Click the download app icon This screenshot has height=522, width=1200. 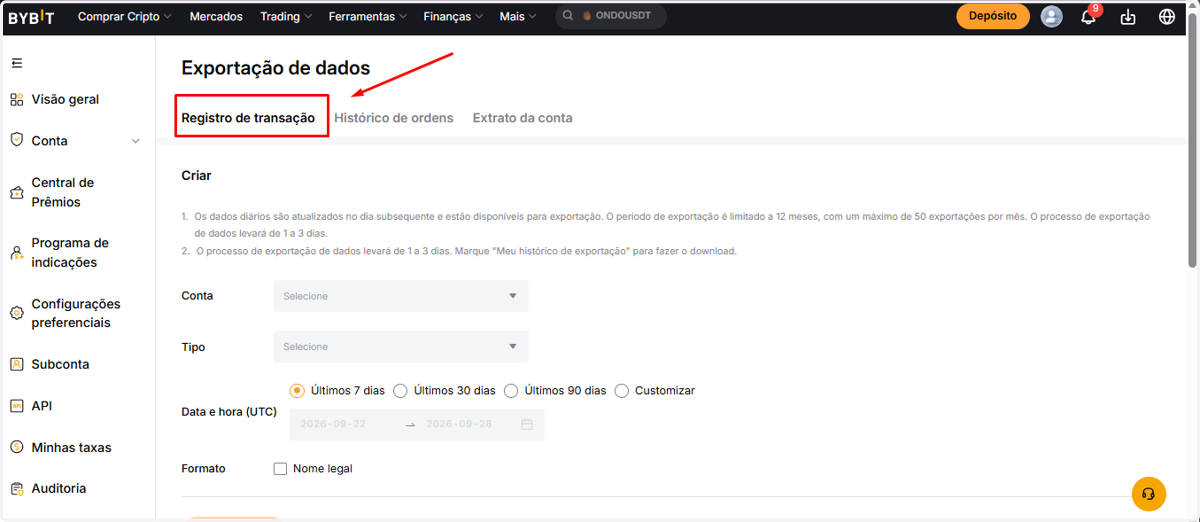coord(1128,17)
